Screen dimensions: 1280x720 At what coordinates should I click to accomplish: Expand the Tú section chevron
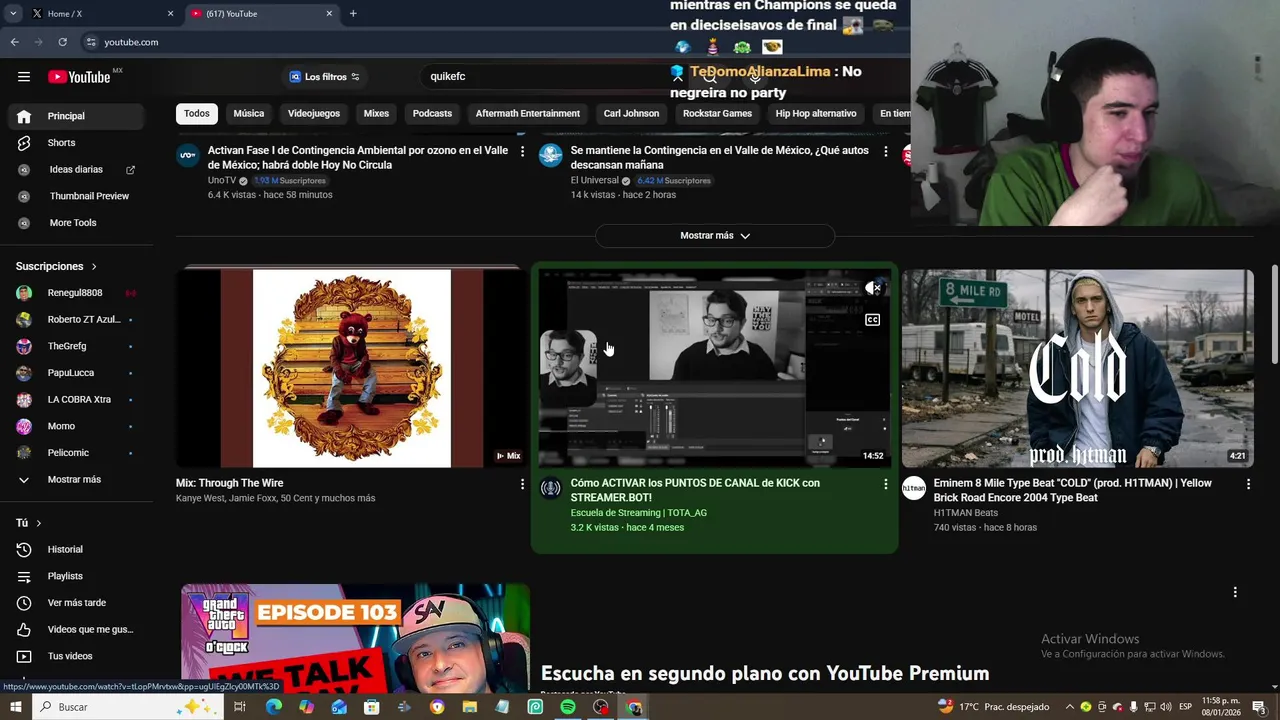38,523
